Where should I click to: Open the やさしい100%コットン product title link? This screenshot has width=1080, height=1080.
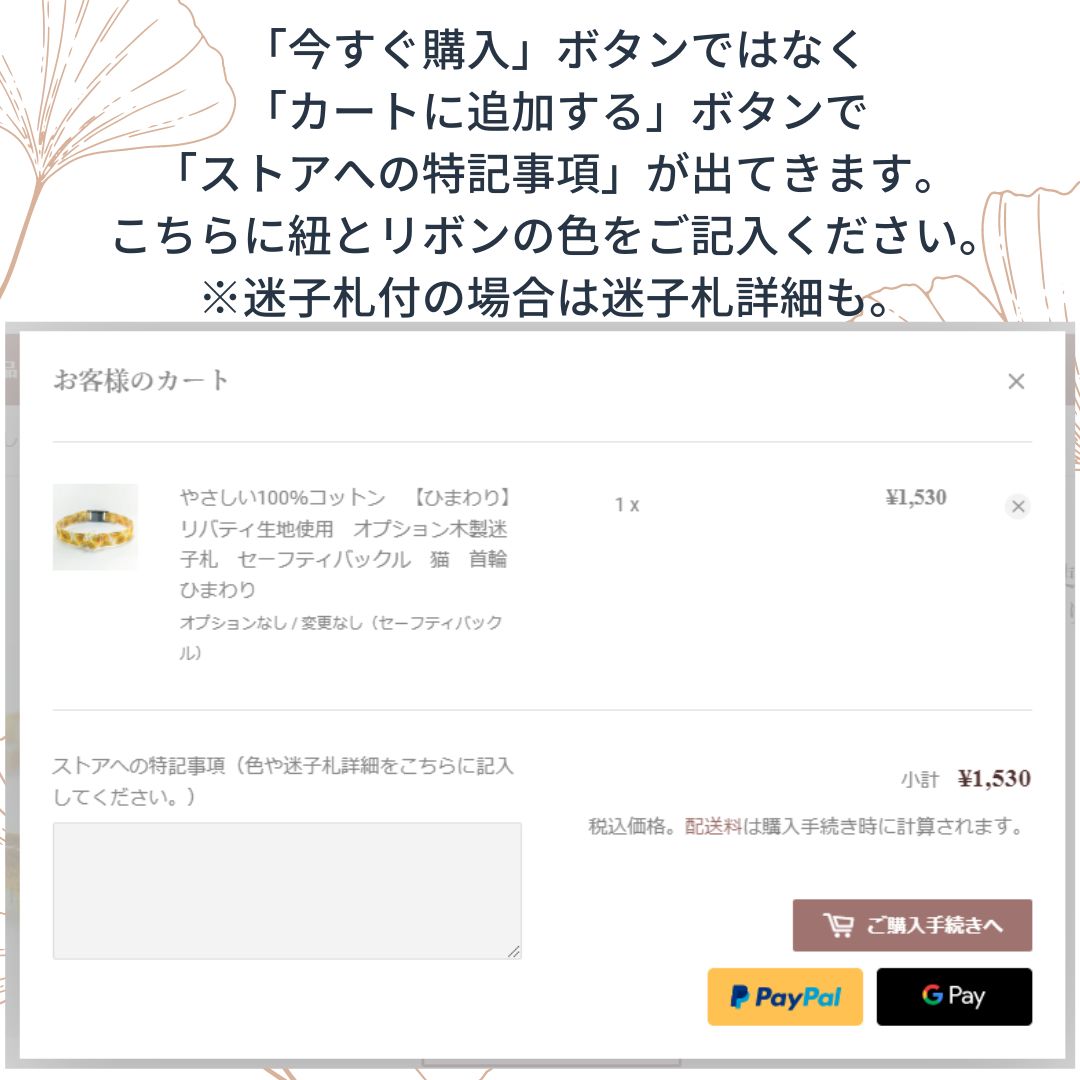tap(344, 543)
